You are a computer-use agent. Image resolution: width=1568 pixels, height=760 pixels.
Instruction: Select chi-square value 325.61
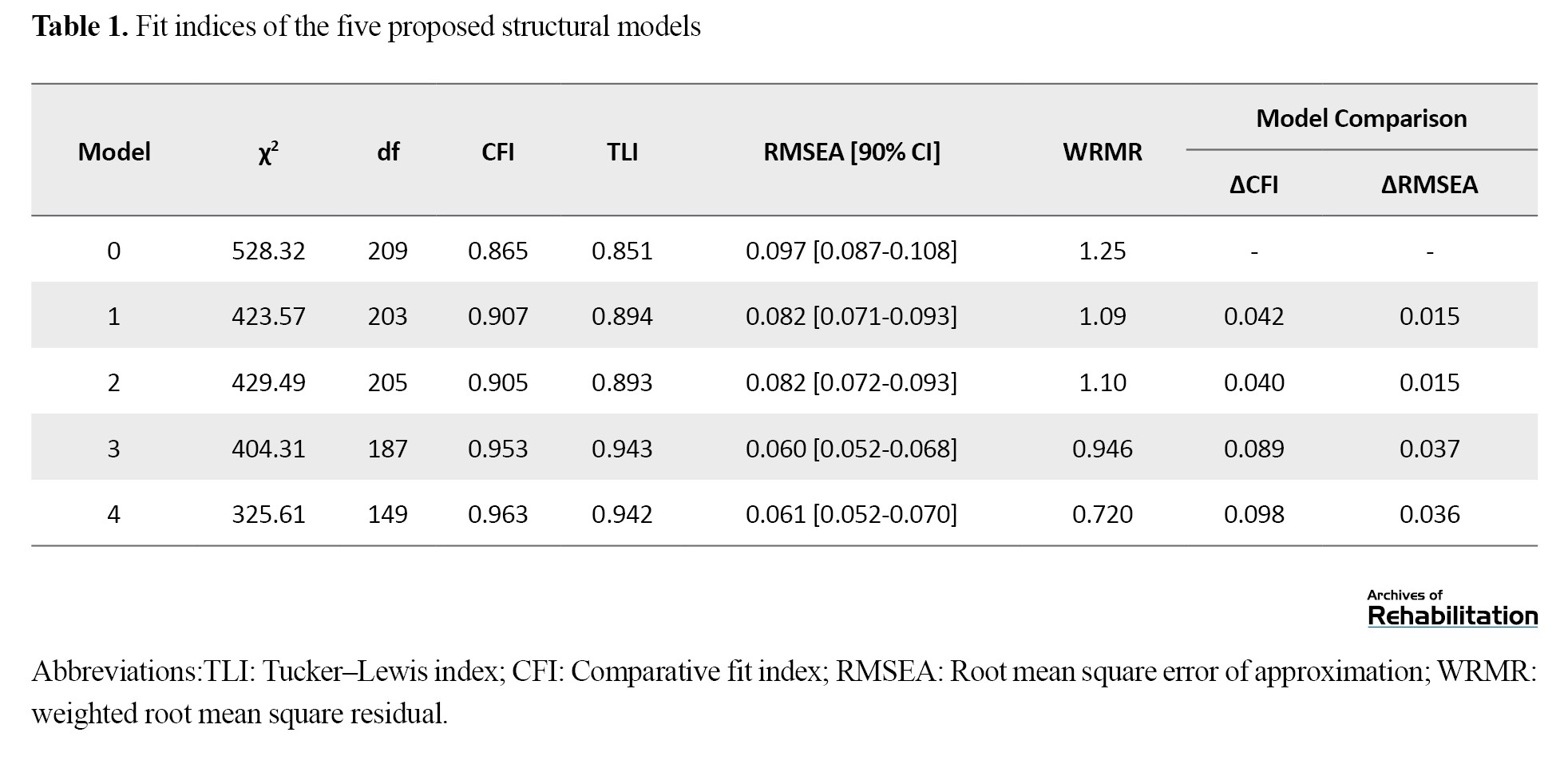pyautogui.click(x=268, y=514)
